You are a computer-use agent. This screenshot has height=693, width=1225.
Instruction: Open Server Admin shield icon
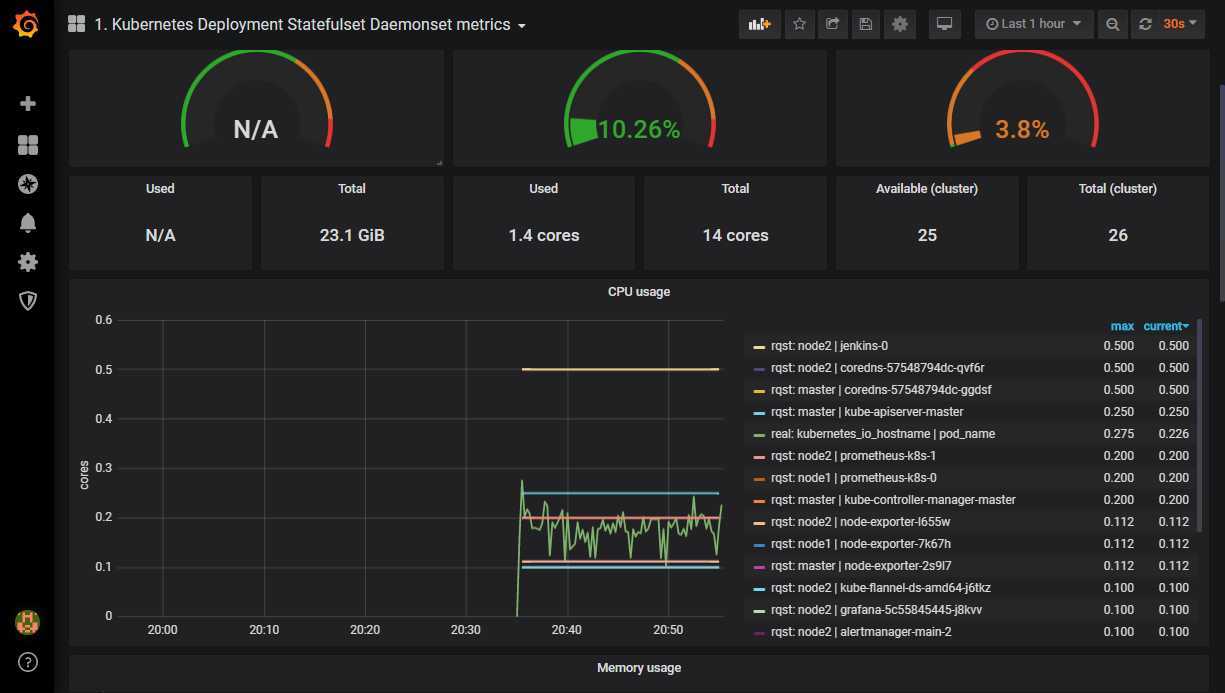click(28, 301)
